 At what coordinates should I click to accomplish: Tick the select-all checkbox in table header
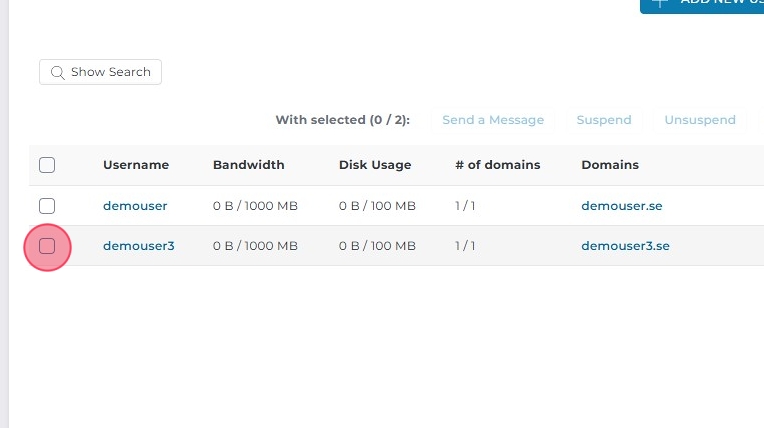click(x=47, y=165)
